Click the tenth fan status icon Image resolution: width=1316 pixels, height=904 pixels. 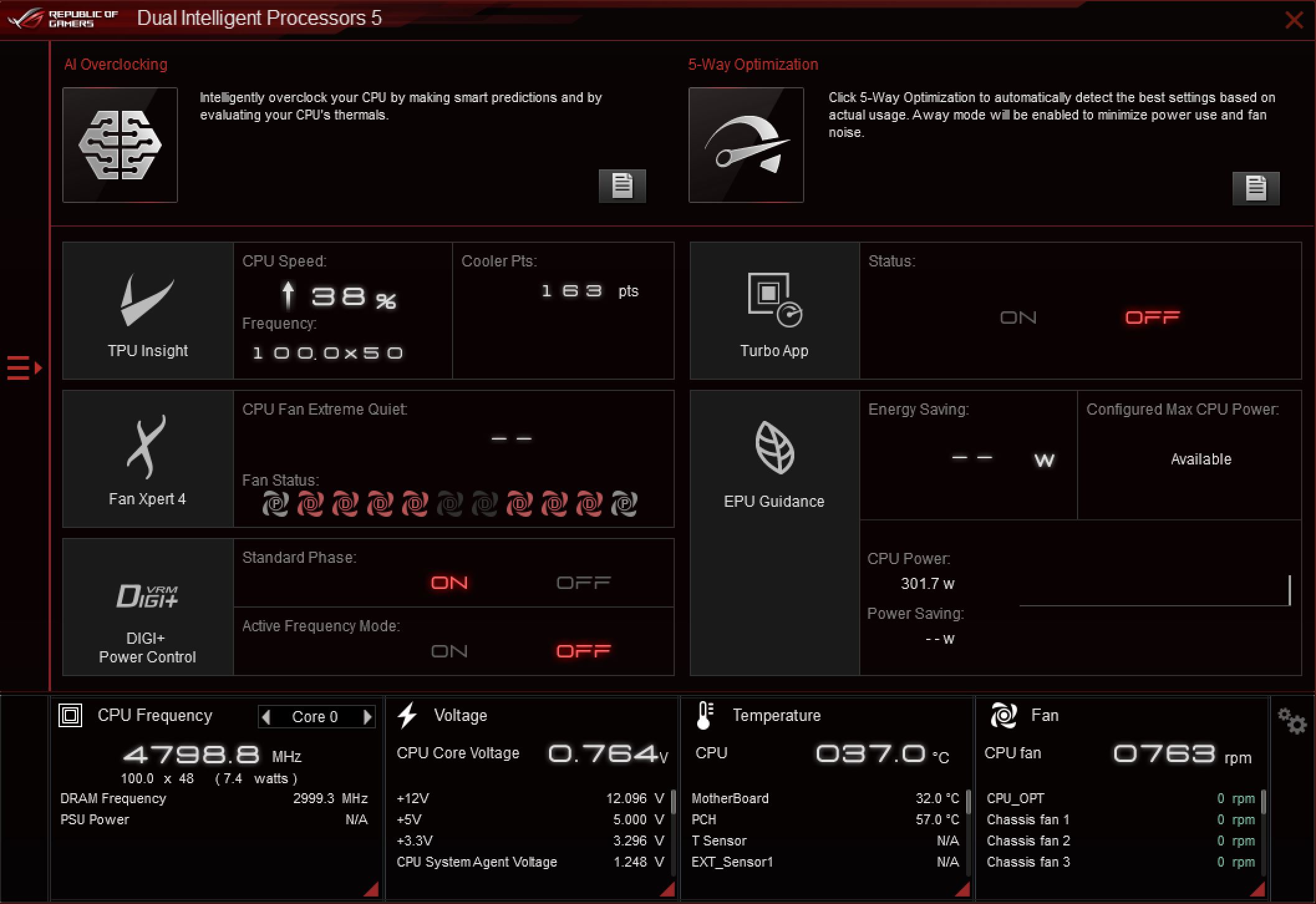[589, 504]
